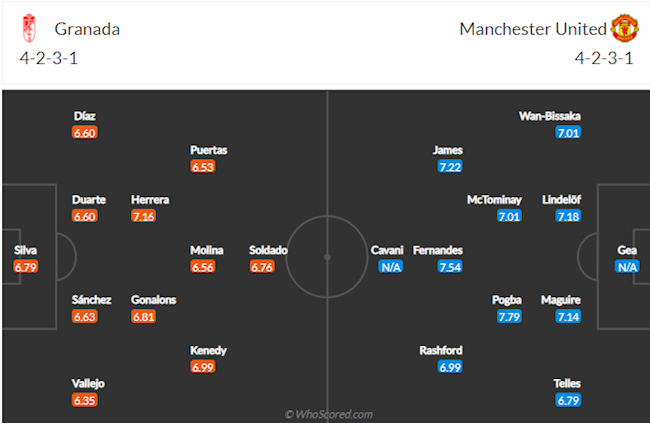The height and width of the screenshot is (424, 650).
Task: Click the Granada club crest icon
Action: tap(30, 28)
